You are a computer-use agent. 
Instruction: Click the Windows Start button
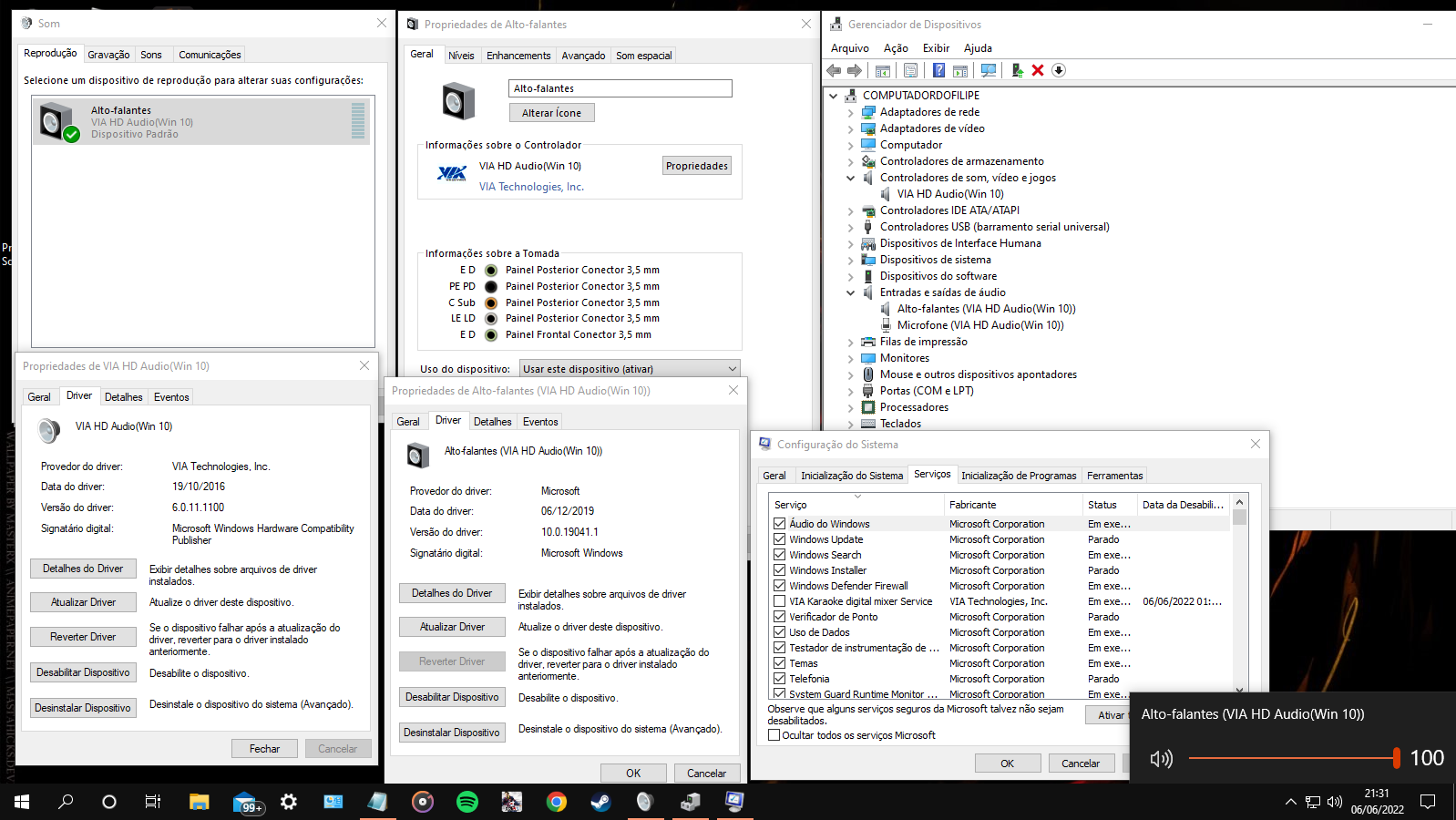(x=22, y=802)
